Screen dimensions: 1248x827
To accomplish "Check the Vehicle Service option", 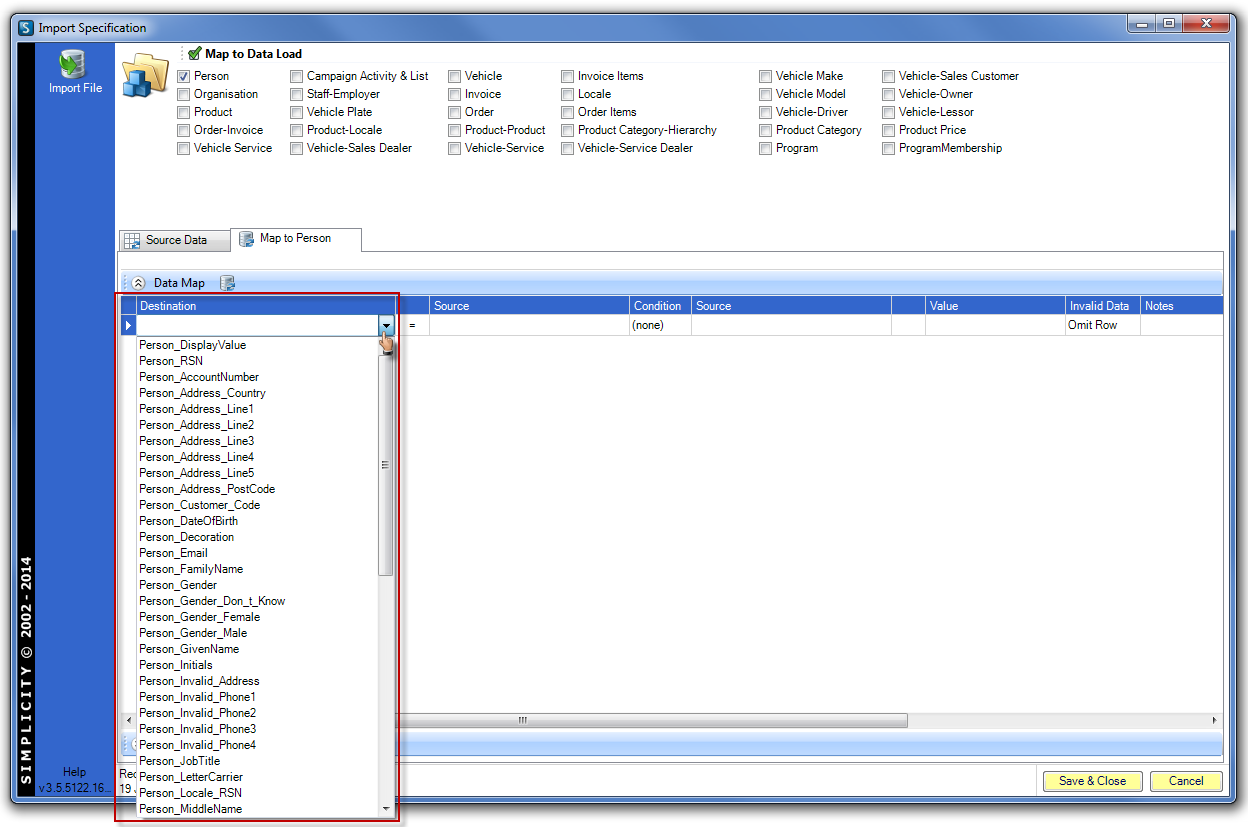I will coord(183,148).
